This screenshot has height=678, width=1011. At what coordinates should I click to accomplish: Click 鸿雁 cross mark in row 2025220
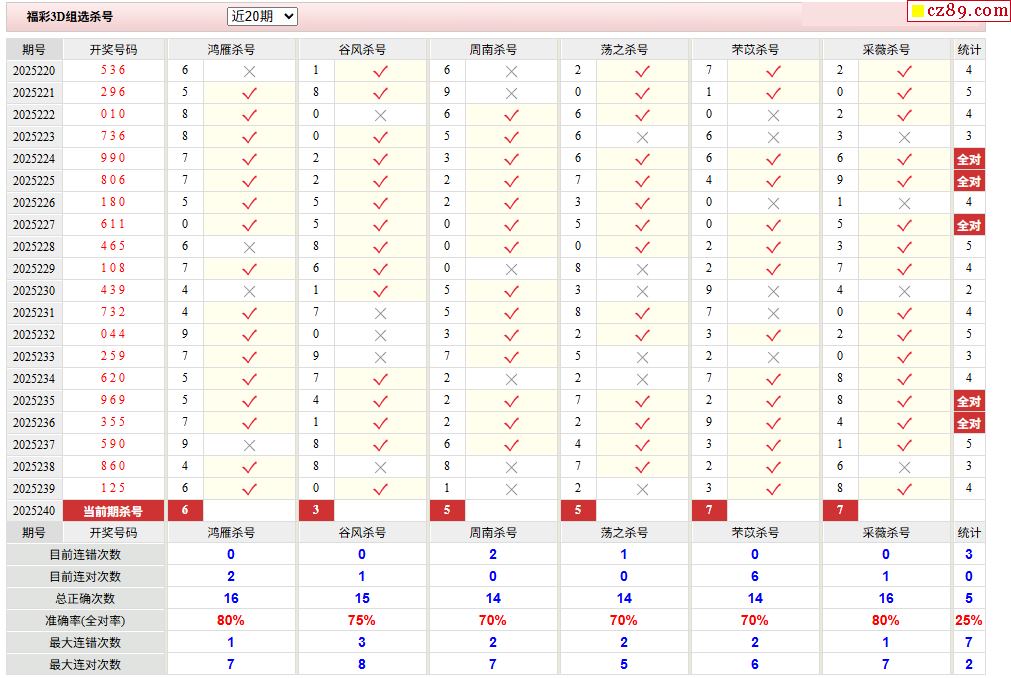point(250,72)
